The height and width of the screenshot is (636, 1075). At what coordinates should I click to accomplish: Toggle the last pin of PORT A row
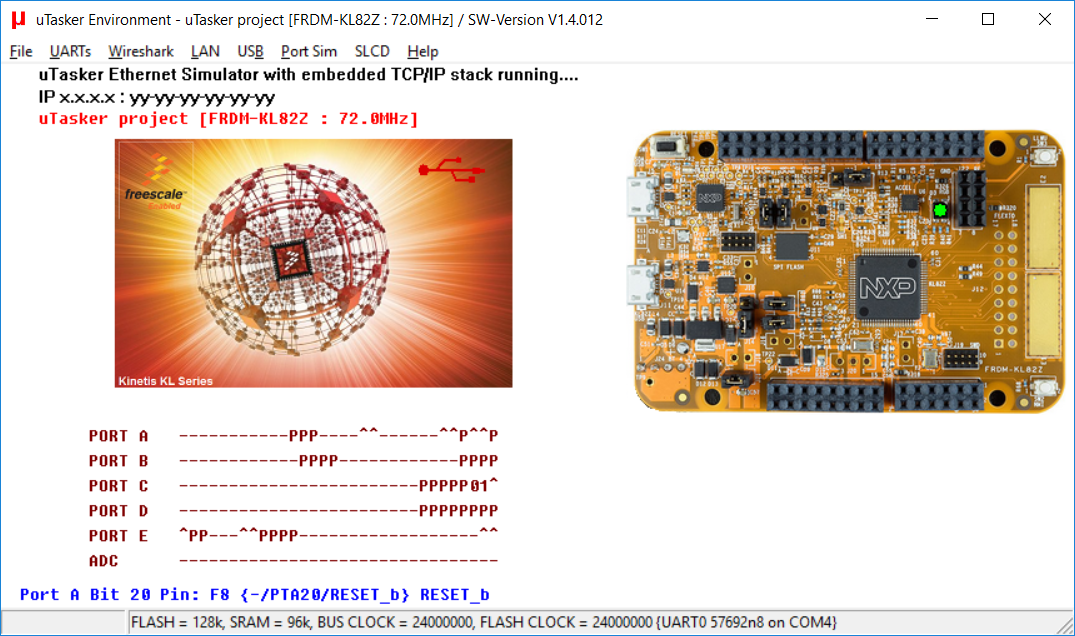tap(493, 436)
